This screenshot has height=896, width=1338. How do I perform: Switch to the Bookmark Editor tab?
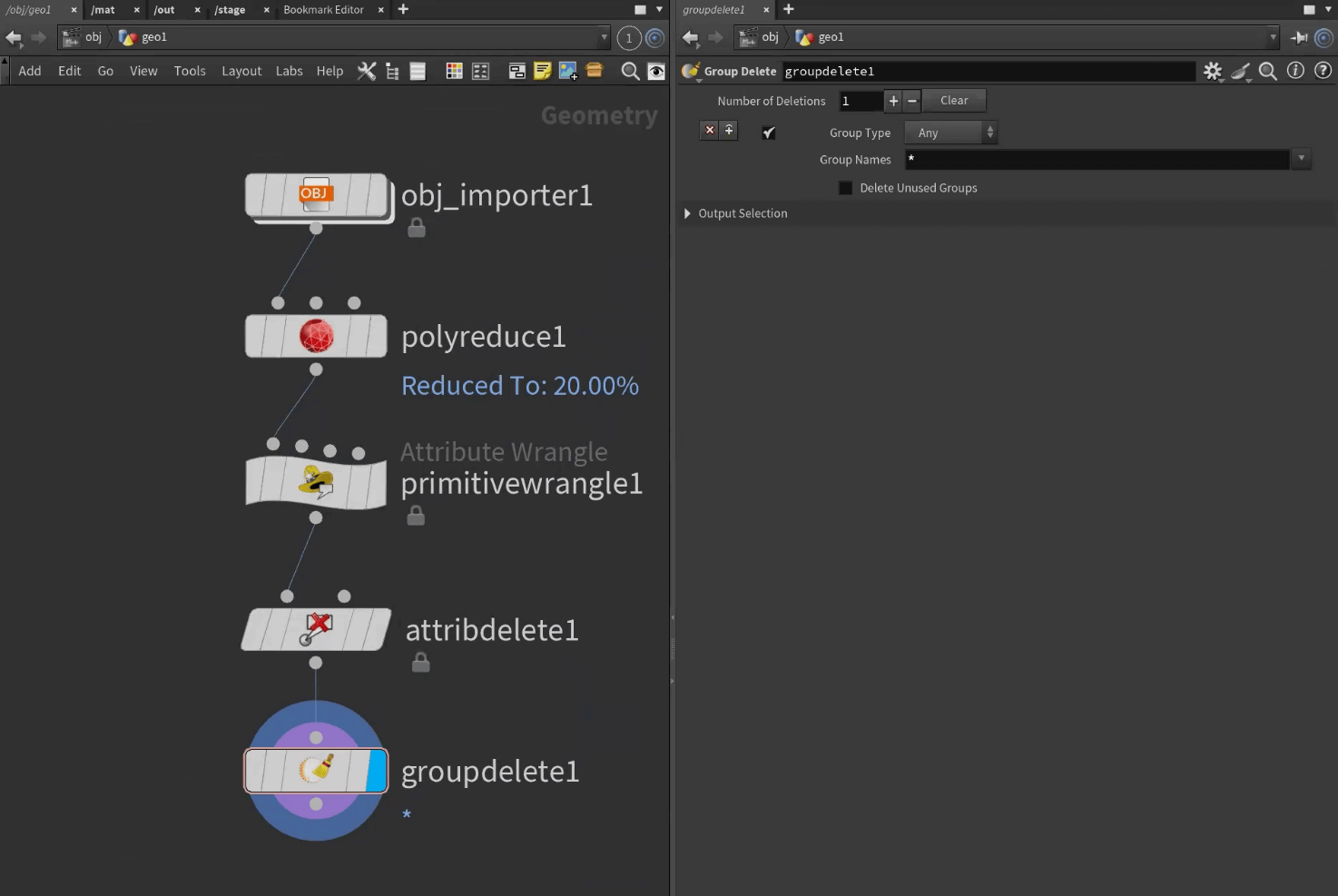323,10
